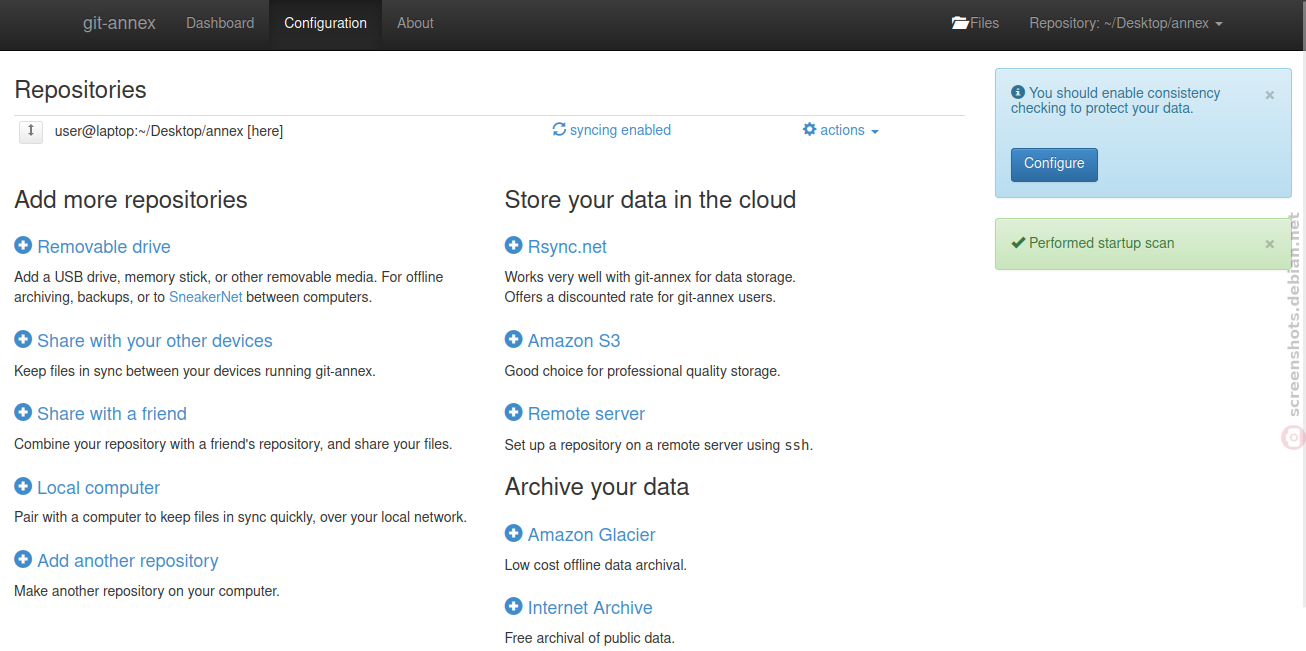The image size is (1306, 651).
Task: Toggle syncing enabled for the annex repository
Action: click(611, 130)
